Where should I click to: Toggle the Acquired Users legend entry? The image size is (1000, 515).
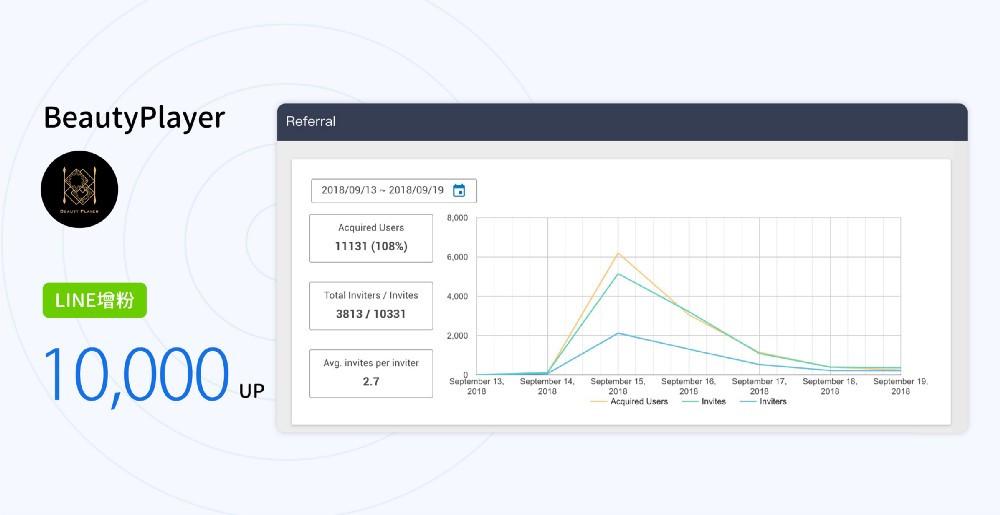(629, 402)
